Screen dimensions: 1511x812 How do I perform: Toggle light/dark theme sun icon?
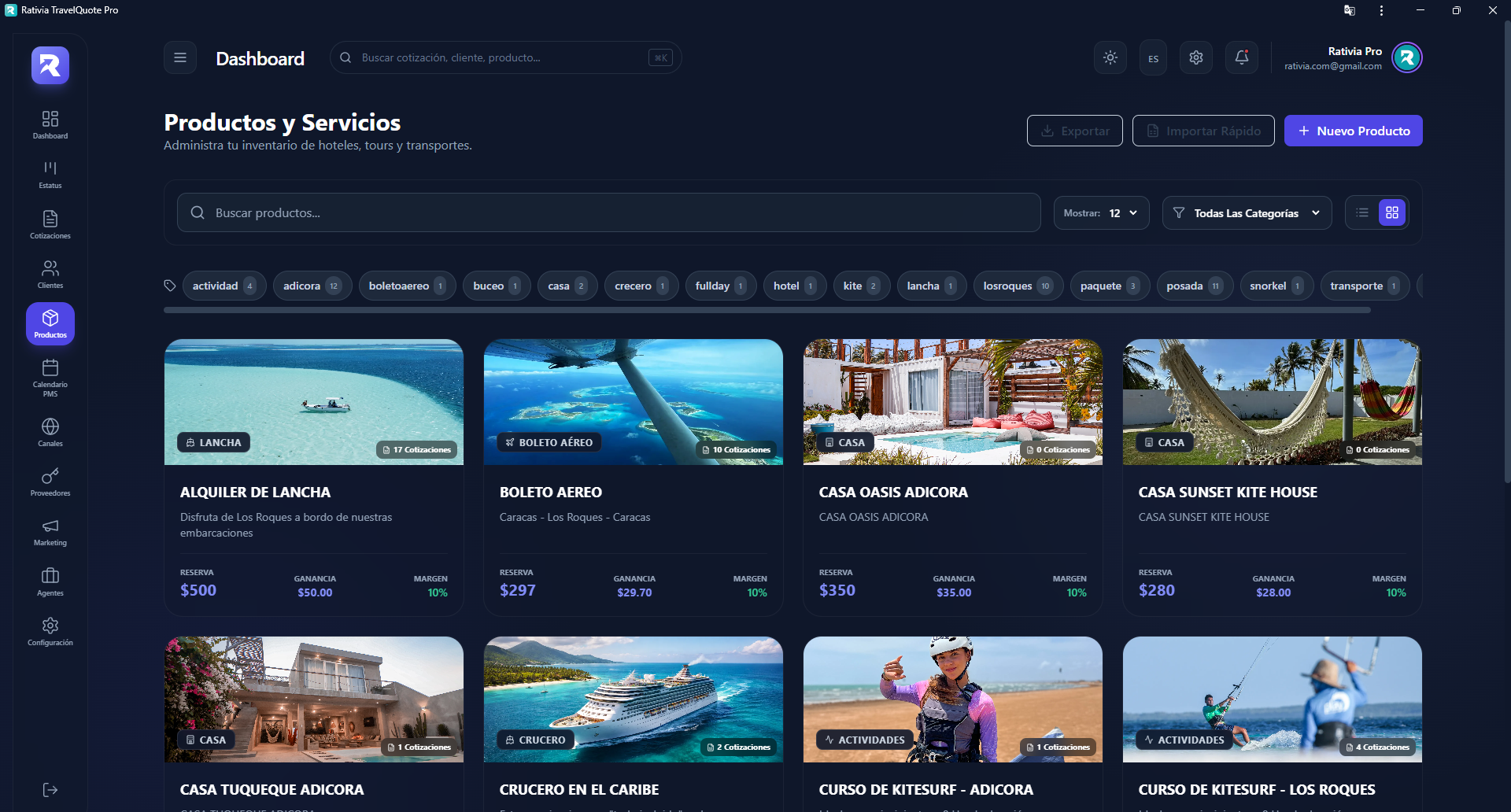[1110, 57]
